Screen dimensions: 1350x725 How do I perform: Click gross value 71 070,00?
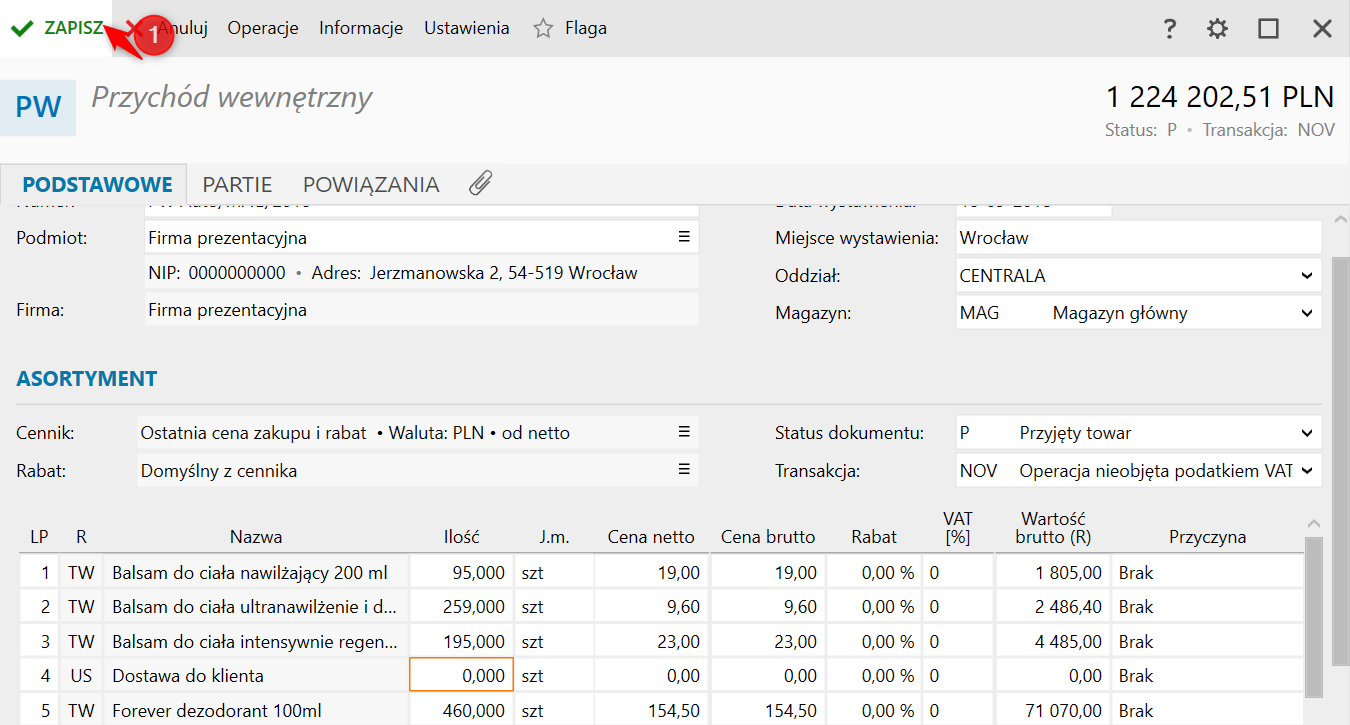tap(1053, 711)
